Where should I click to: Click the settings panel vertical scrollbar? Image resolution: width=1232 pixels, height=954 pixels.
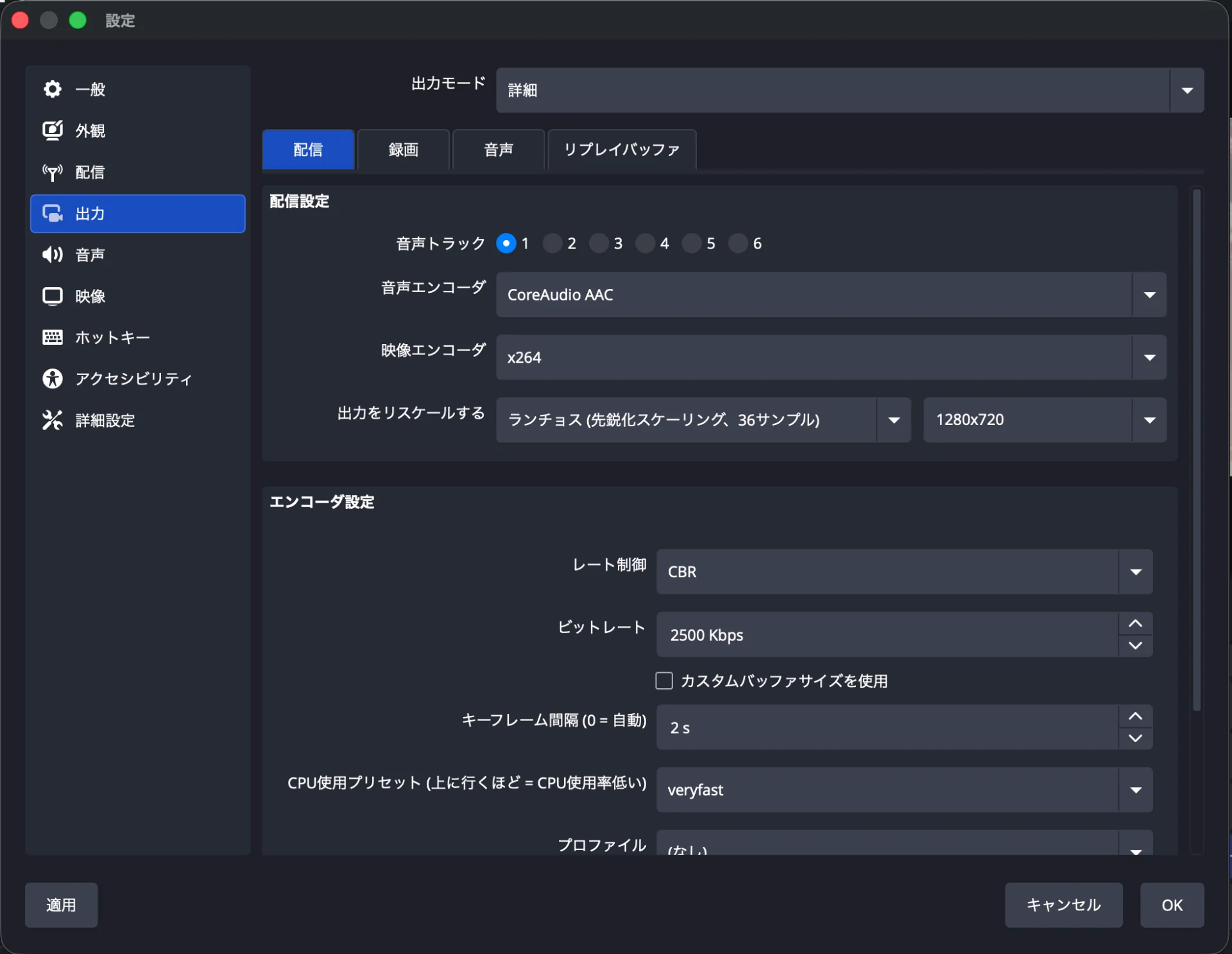[1196, 450]
